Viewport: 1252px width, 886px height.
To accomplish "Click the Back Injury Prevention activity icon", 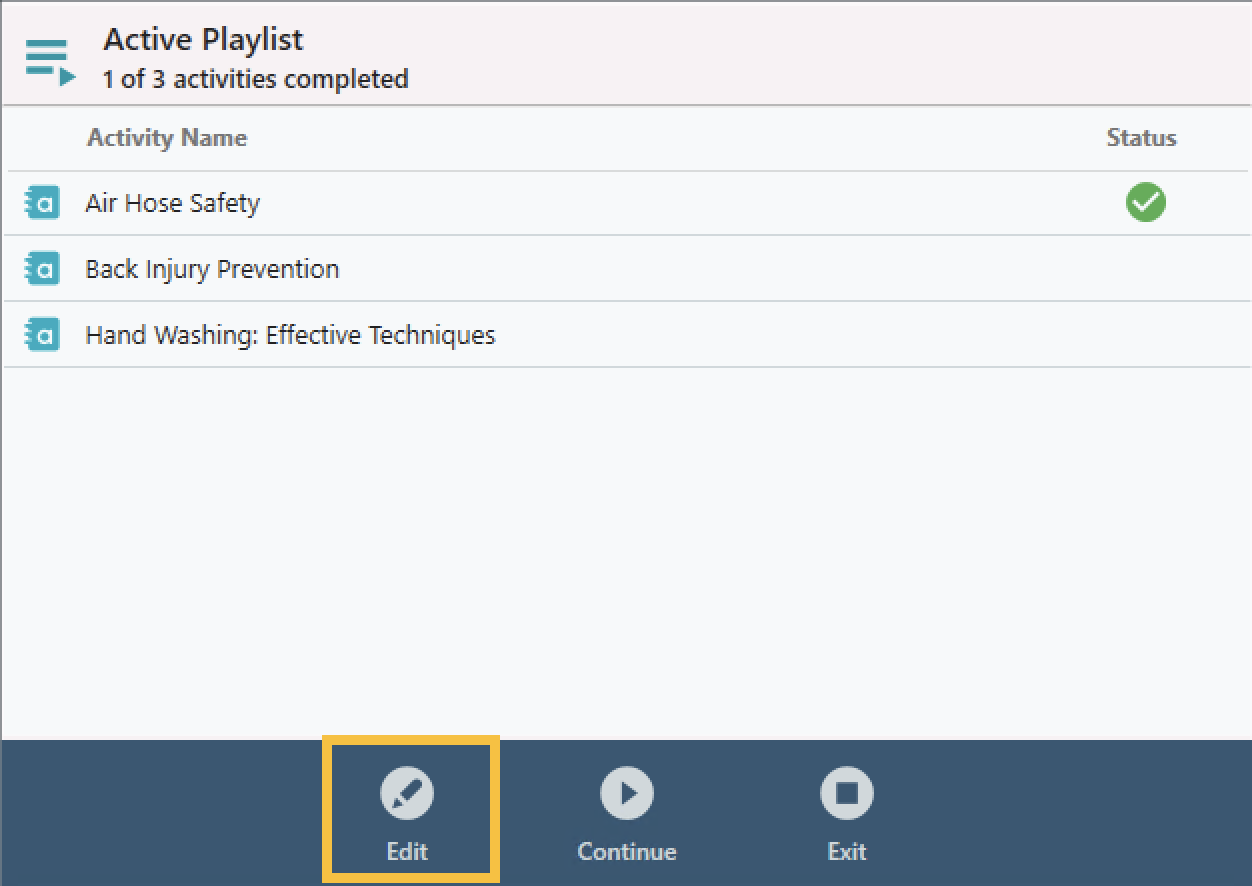I will click(42, 268).
